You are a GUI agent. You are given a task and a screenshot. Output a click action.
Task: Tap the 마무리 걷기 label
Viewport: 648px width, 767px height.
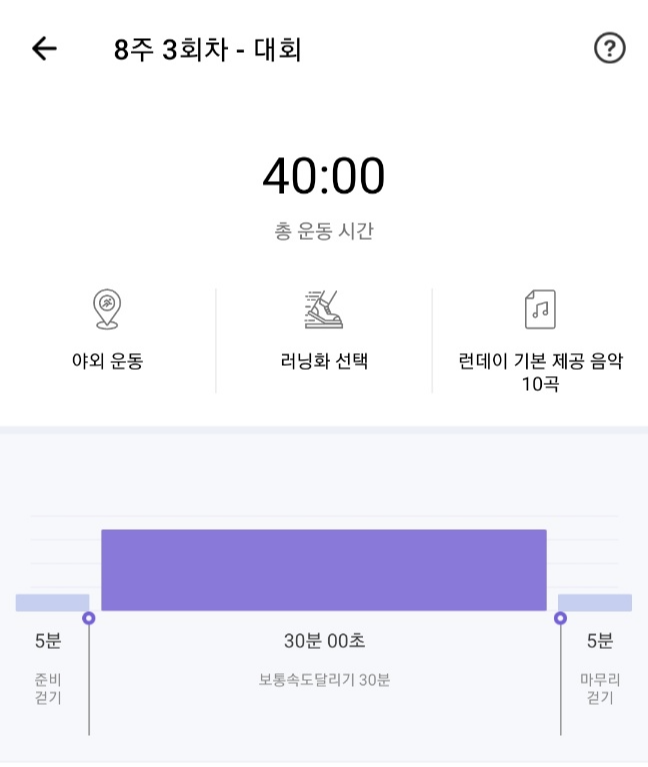(x=599, y=688)
